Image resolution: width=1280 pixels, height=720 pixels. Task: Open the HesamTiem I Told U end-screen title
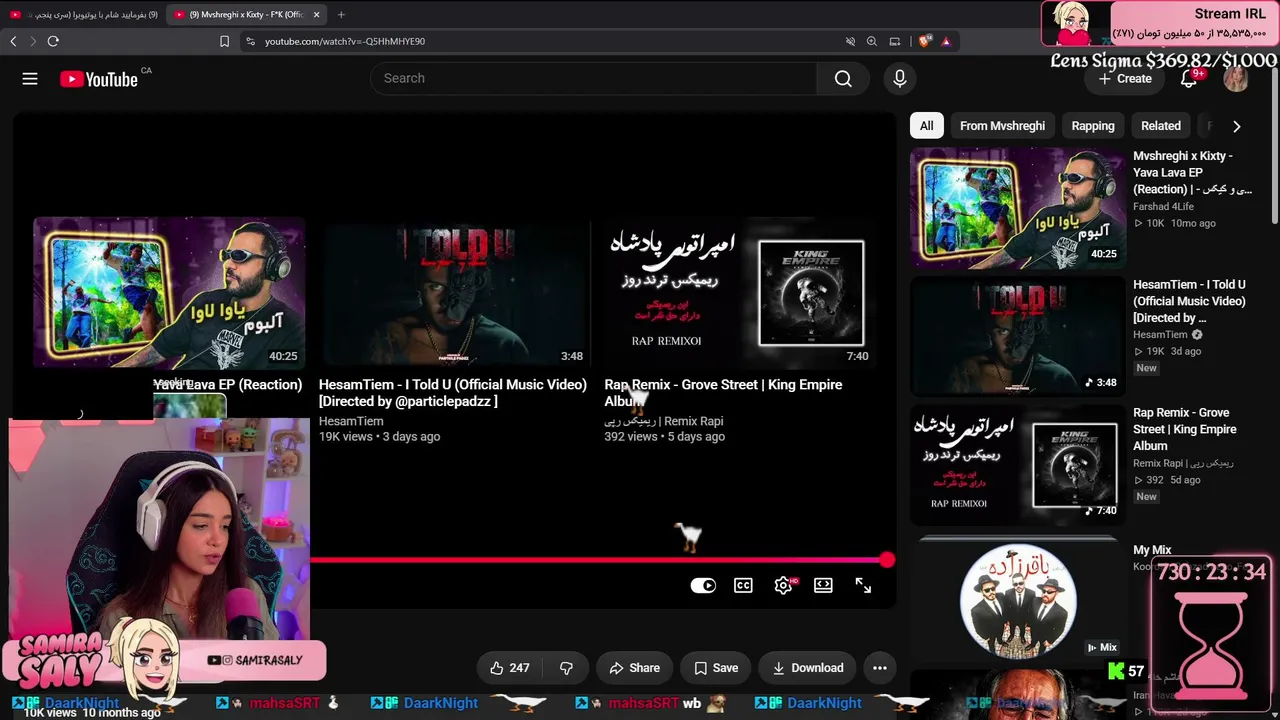(x=453, y=393)
